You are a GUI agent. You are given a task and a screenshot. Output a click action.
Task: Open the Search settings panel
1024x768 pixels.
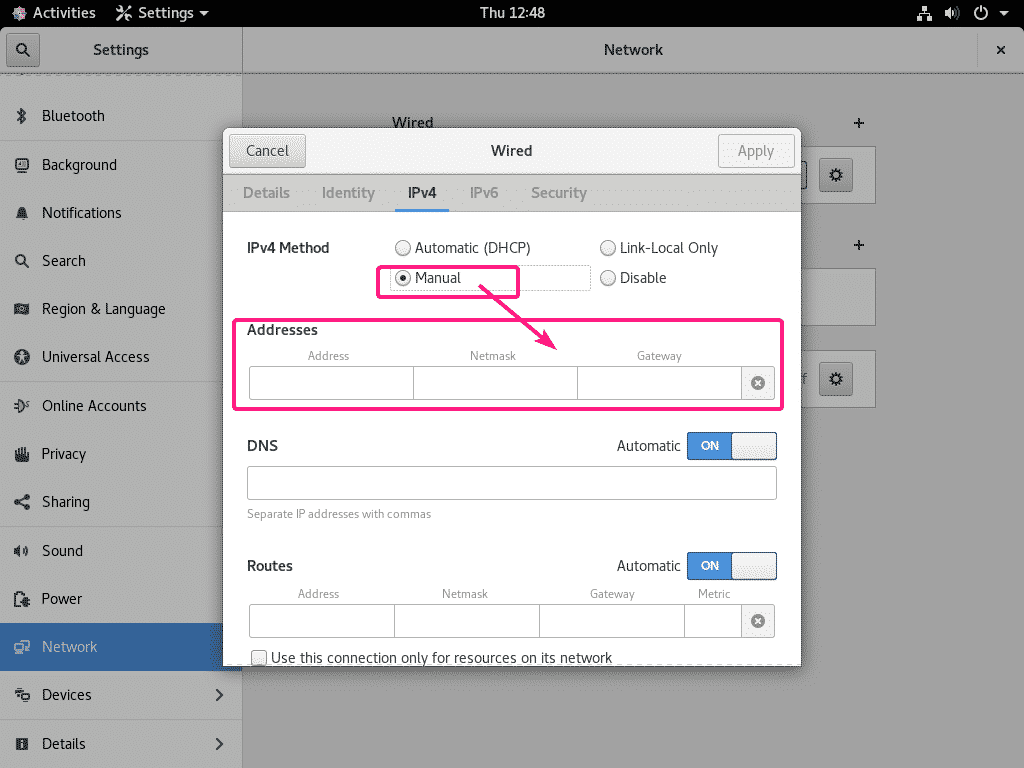pos(121,261)
